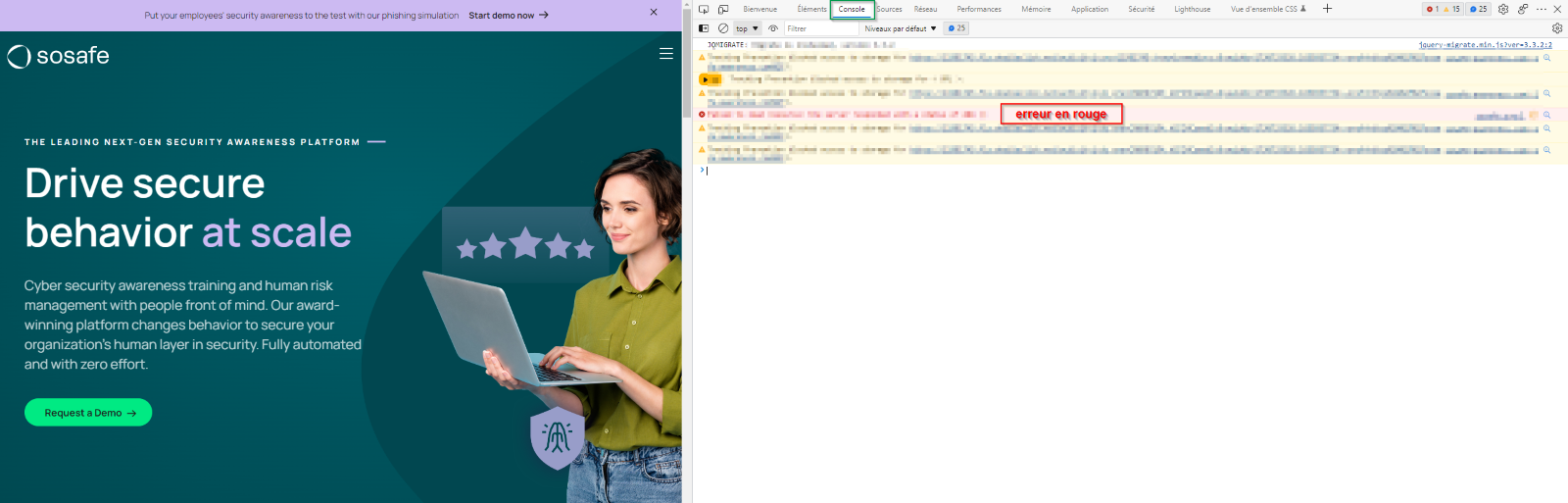Viewport: 1568px width, 503px height.
Task: Type in the console 'Filtrer' field
Action: coord(821,28)
